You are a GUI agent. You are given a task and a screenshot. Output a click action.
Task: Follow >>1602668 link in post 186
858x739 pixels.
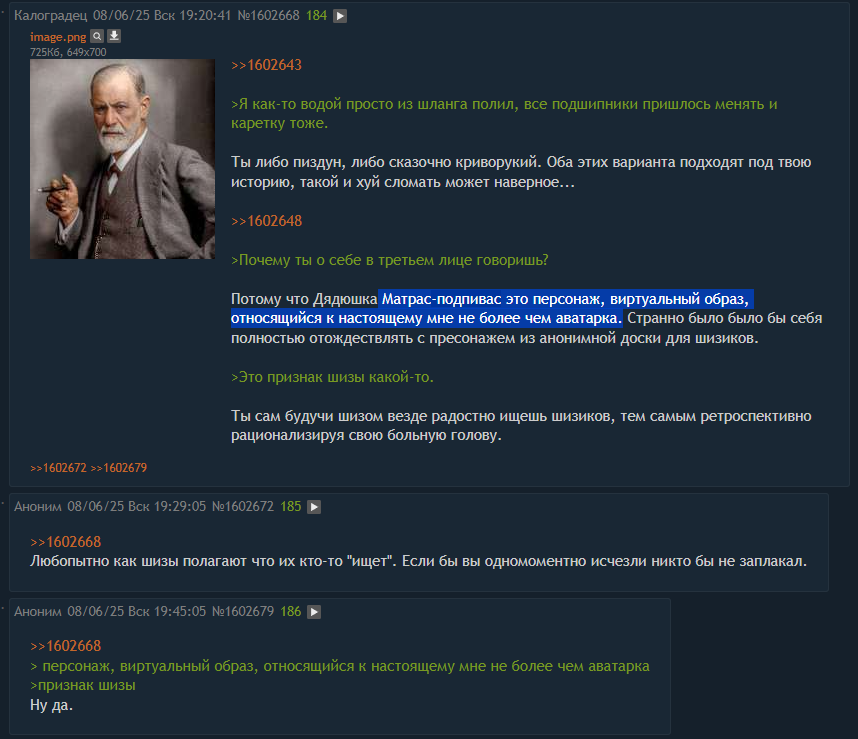click(x=66, y=646)
